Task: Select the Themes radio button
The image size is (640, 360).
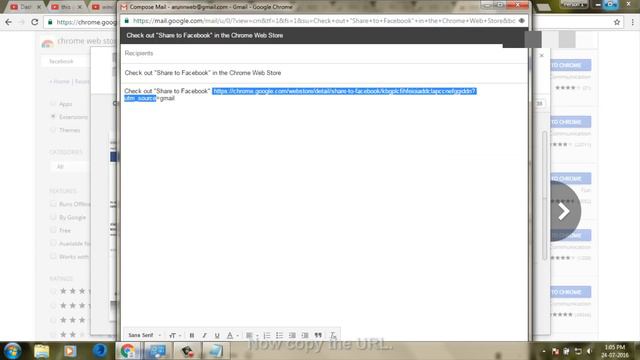Action: 53,130
